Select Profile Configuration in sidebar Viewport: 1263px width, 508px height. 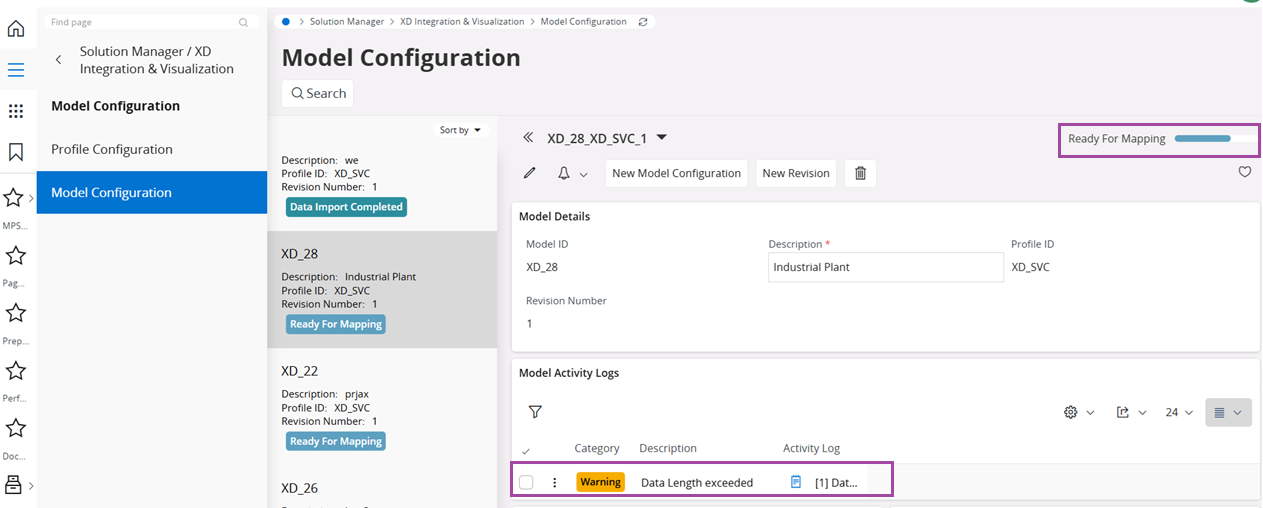tap(112, 149)
